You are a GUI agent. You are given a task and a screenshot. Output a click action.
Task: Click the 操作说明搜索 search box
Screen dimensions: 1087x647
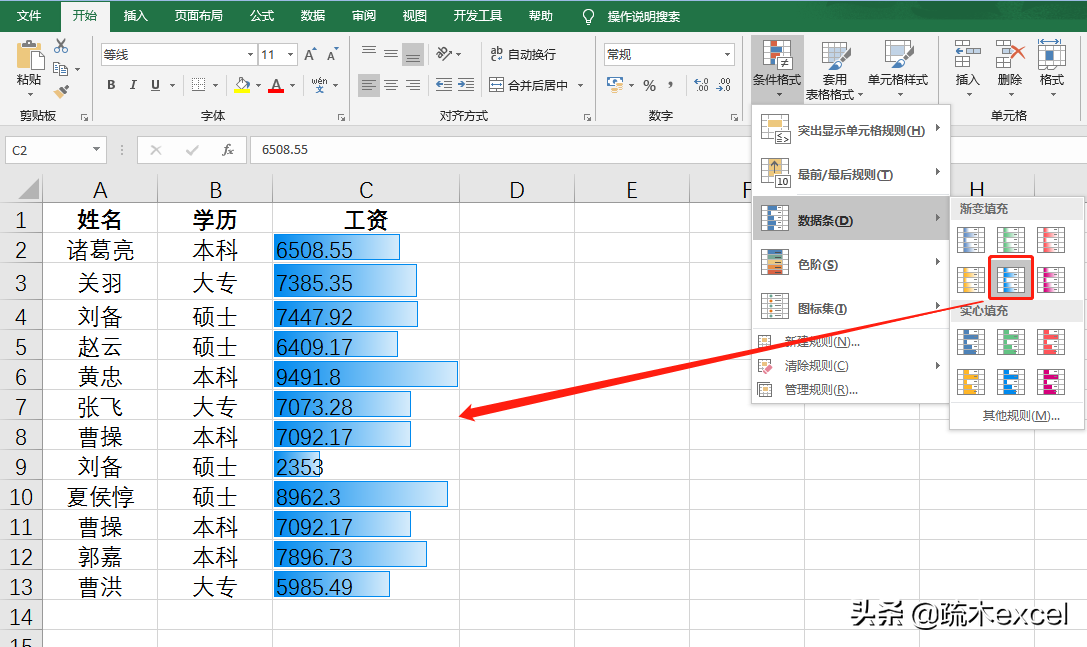pos(643,16)
